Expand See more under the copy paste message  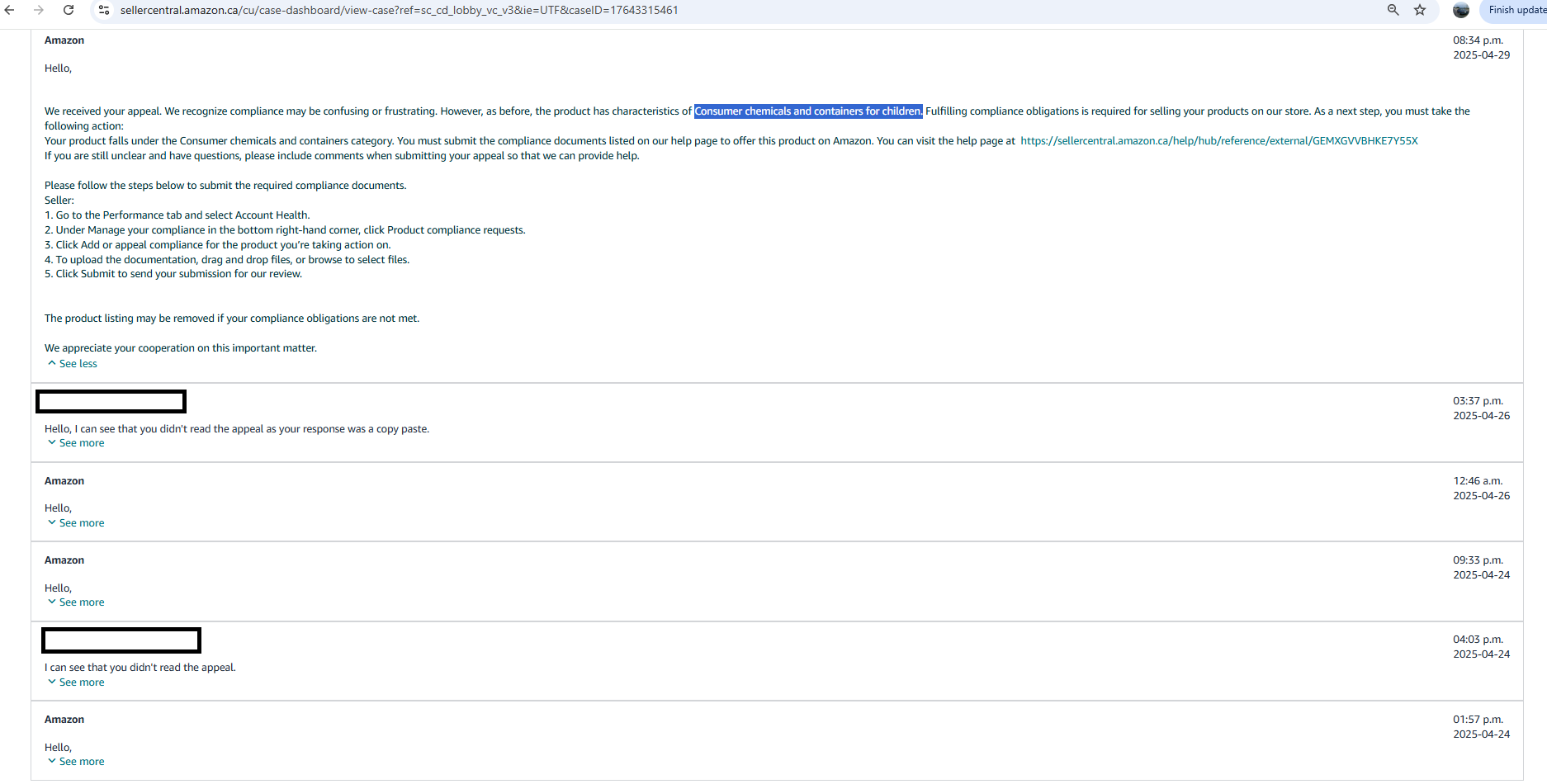click(x=76, y=443)
